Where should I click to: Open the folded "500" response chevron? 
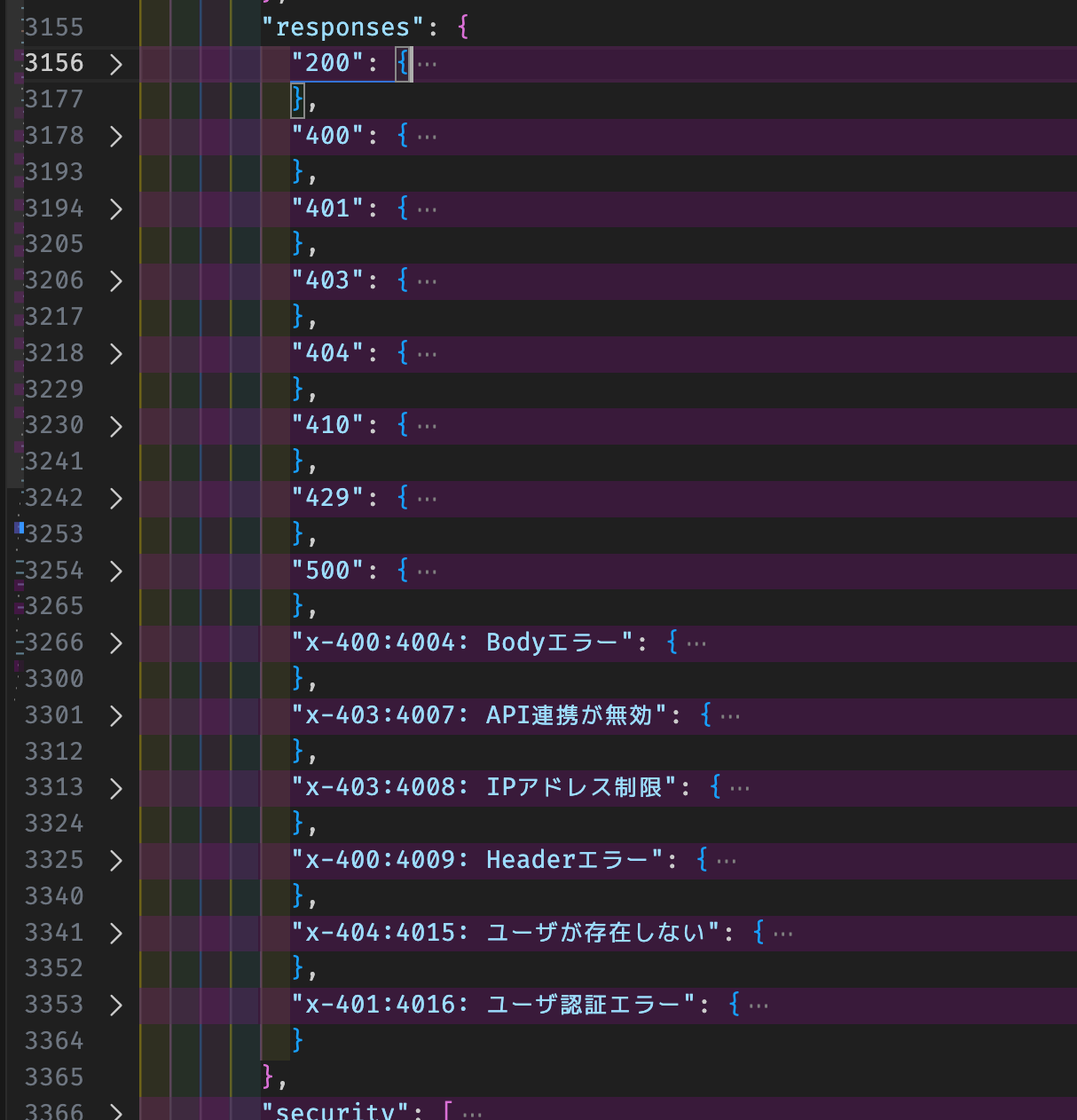115,572
